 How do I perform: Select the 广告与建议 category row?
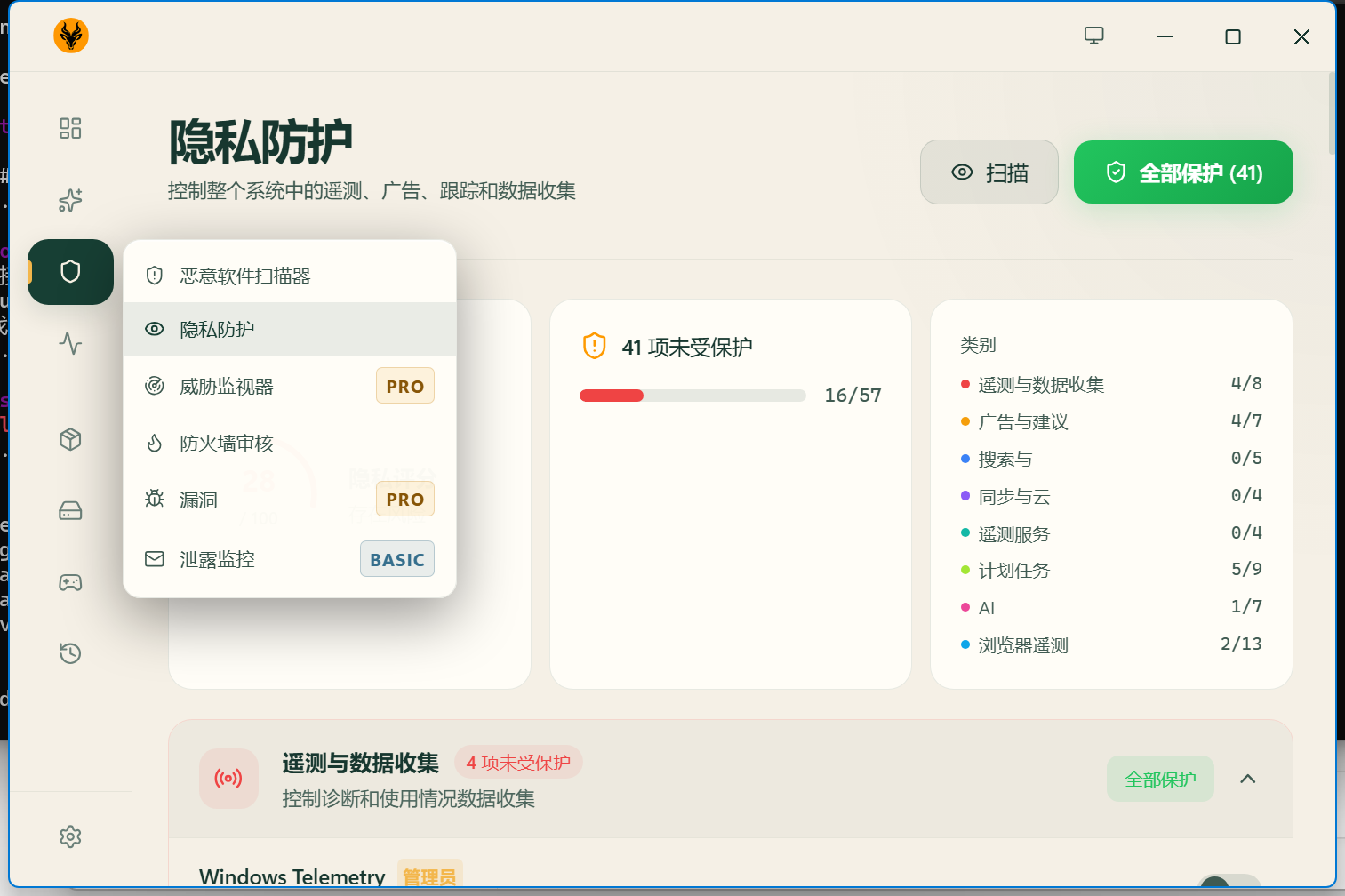click(1111, 421)
